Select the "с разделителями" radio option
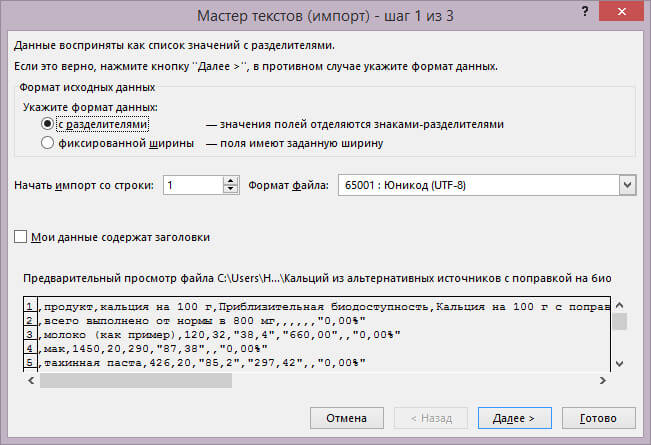 [47, 124]
